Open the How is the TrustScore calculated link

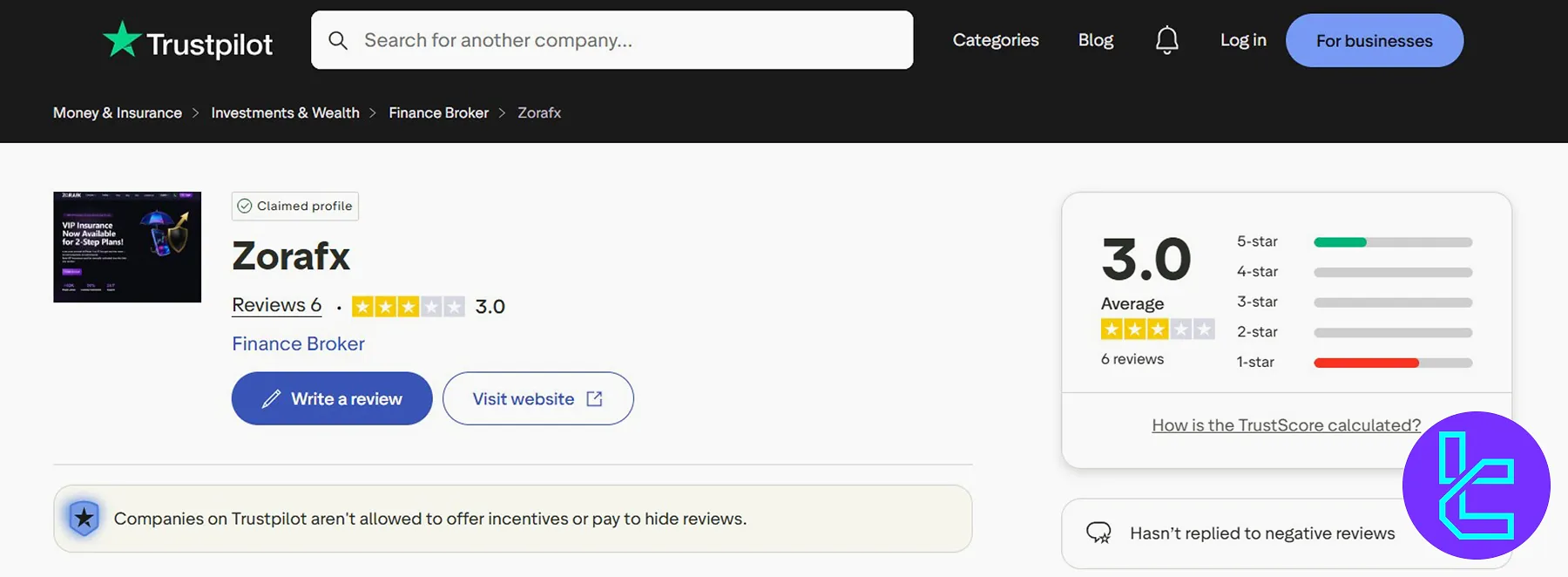click(1286, 424)
